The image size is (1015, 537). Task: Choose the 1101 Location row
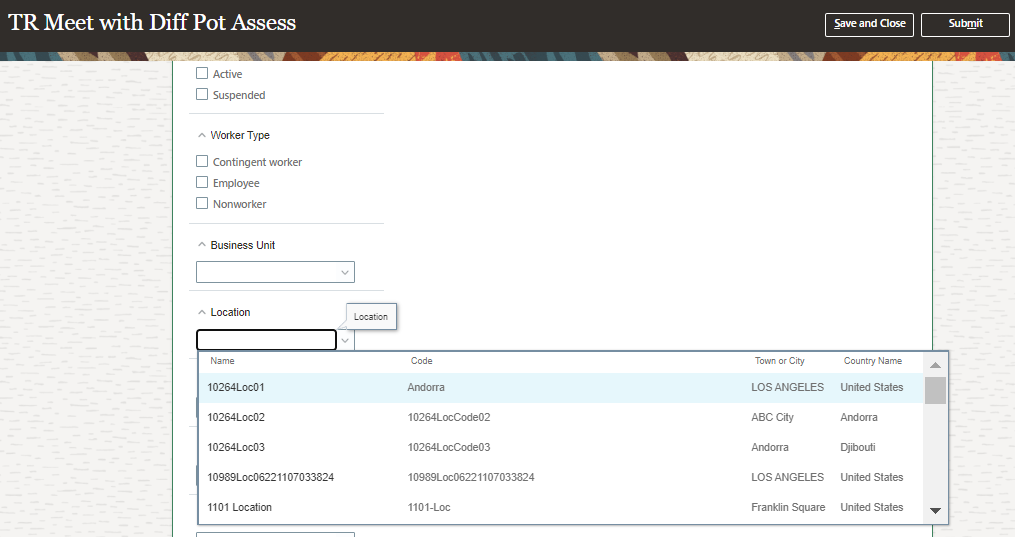click(561, 507)
